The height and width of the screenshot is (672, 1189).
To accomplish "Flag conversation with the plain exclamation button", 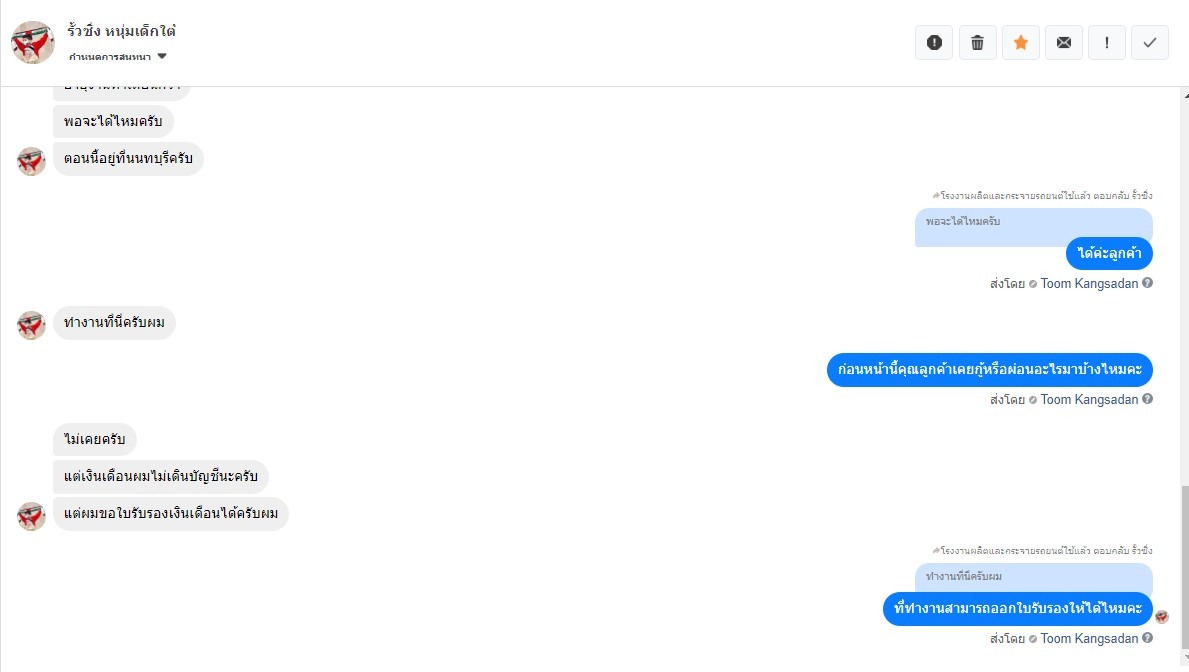I will tap(1107, 42).
